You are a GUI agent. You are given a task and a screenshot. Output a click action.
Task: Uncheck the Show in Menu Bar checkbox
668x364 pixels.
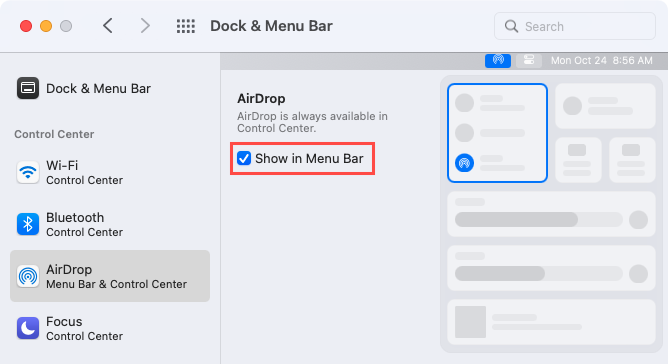pyautogui.click(x=244, y=158)
